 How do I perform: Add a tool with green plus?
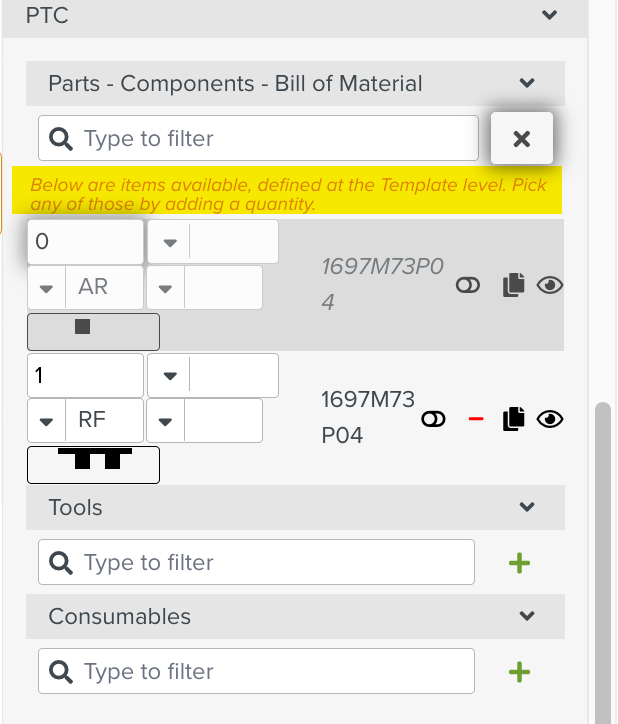tap(519, 563)
